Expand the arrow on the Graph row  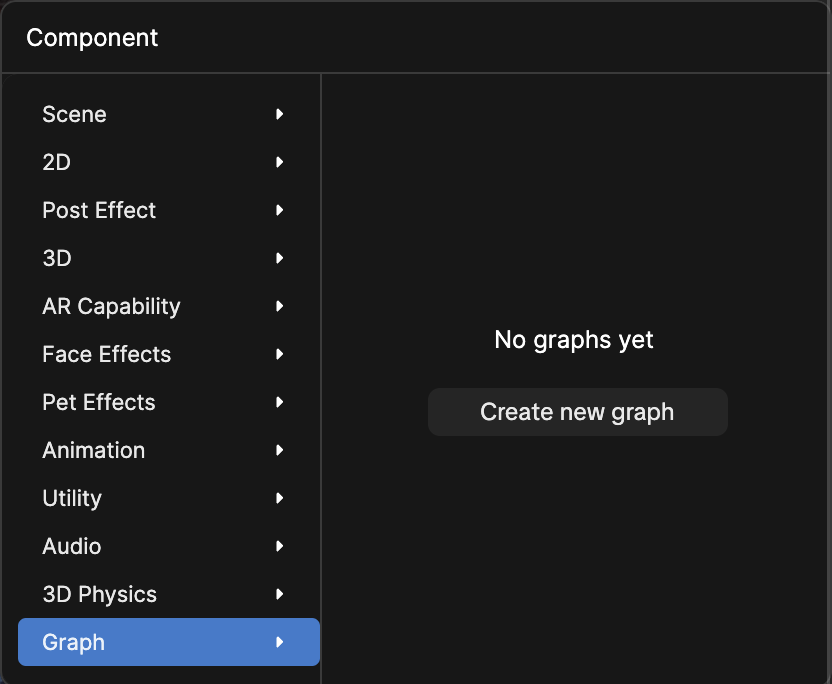(x=280, y=642)
